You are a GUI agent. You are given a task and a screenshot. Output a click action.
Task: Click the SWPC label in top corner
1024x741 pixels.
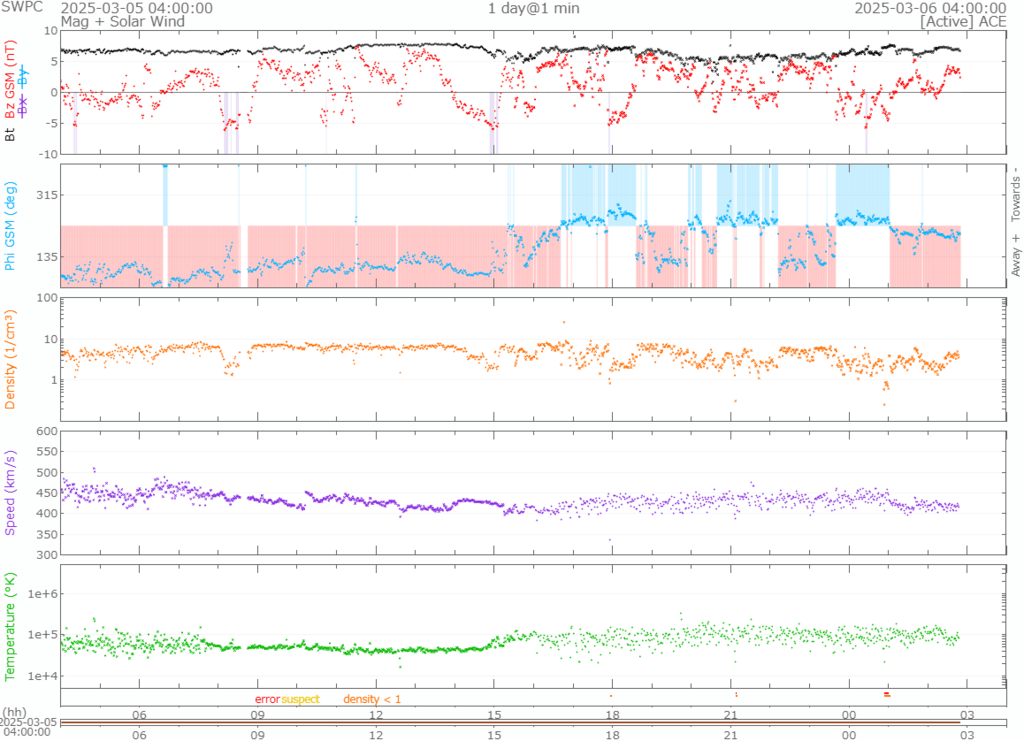click(x=22, y=8)
